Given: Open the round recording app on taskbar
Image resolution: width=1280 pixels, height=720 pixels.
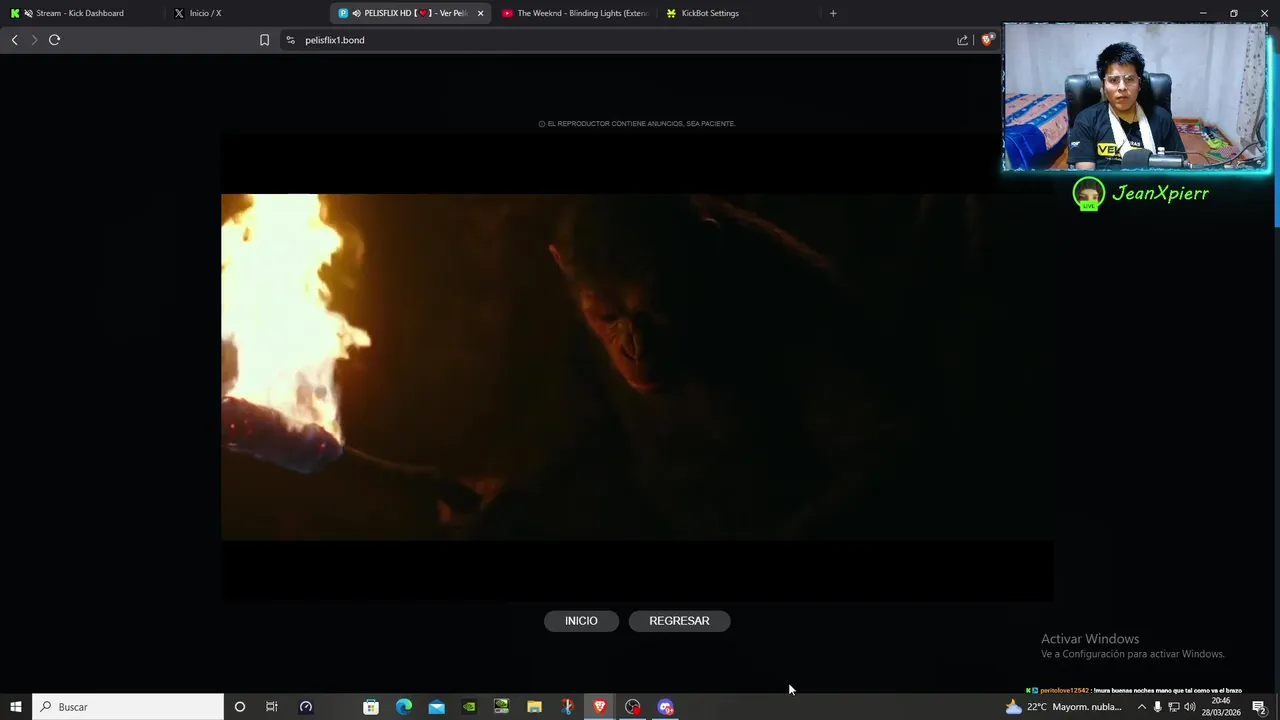Looking at the screenshot, I should [x=633, y=707].
